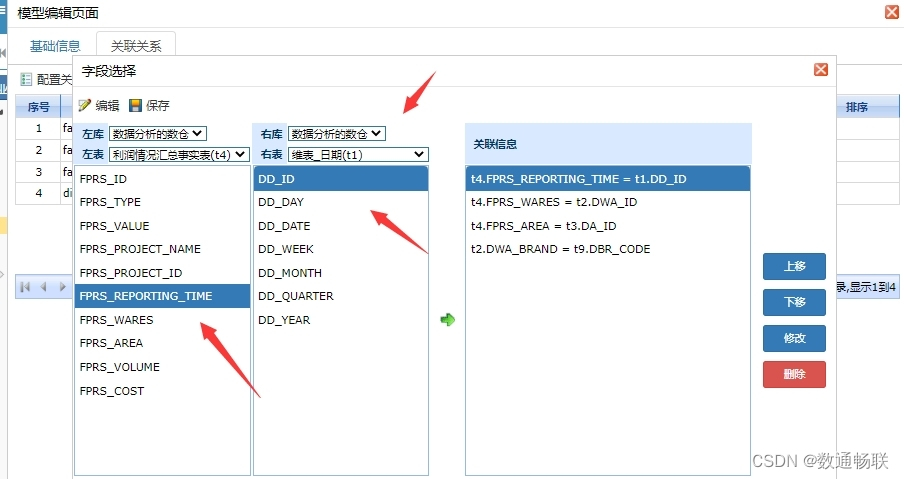Open the 右表 table dropdown
904x479 pixels.
click(x=358, y=154)
